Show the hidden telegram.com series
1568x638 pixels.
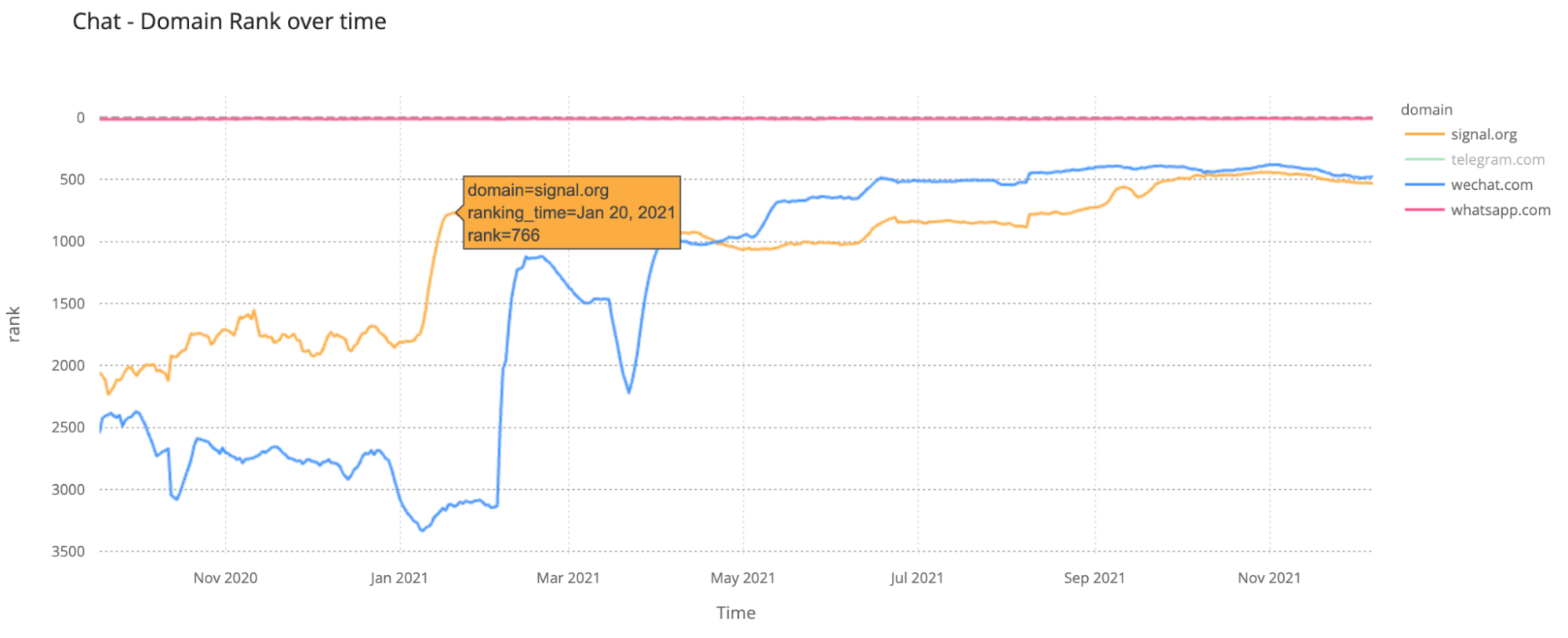[x=1497, y=159]
